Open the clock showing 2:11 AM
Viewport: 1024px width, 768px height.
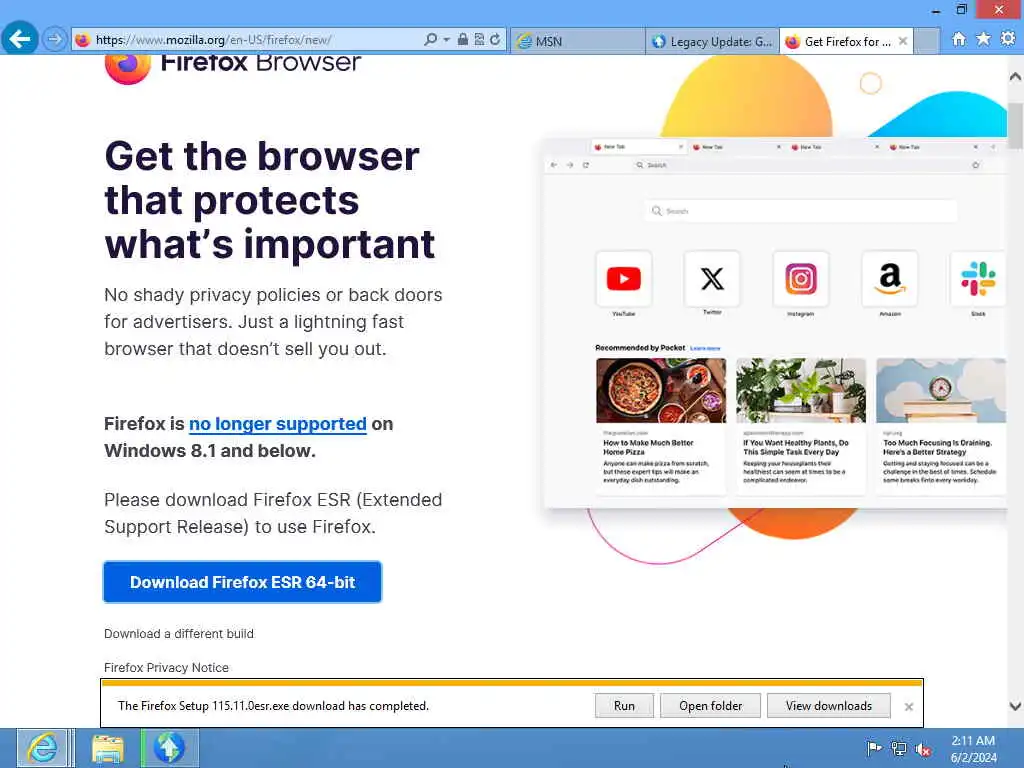pos(973,749)
